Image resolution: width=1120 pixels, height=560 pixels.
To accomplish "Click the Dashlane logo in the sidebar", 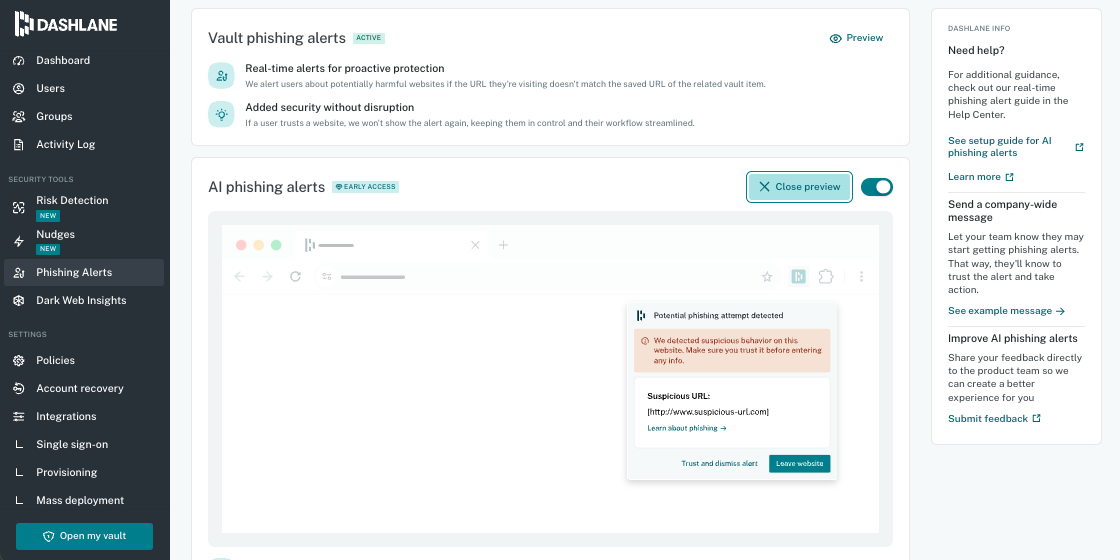I will click(66, 24).
